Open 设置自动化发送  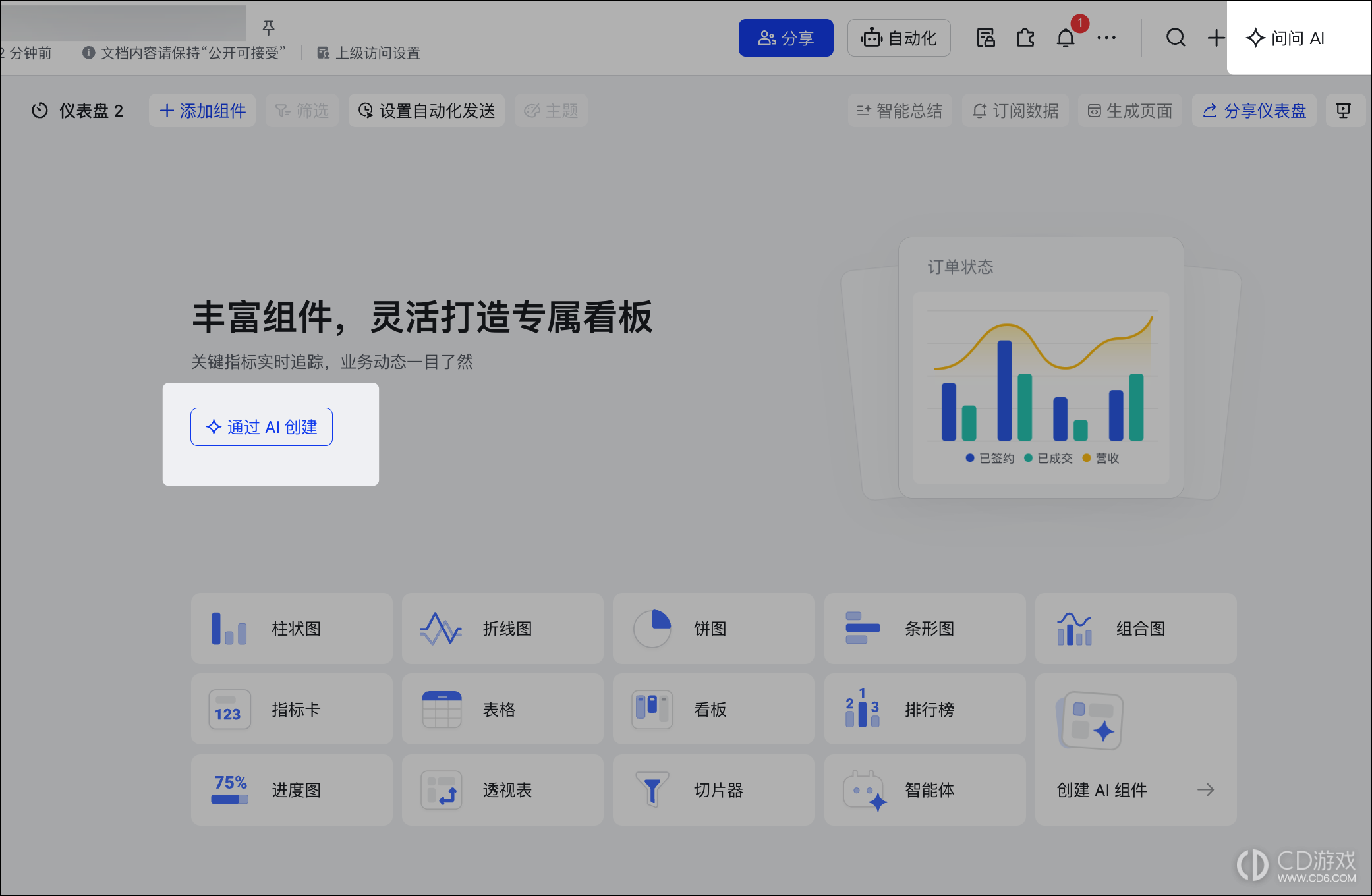[x=426, y=111]
